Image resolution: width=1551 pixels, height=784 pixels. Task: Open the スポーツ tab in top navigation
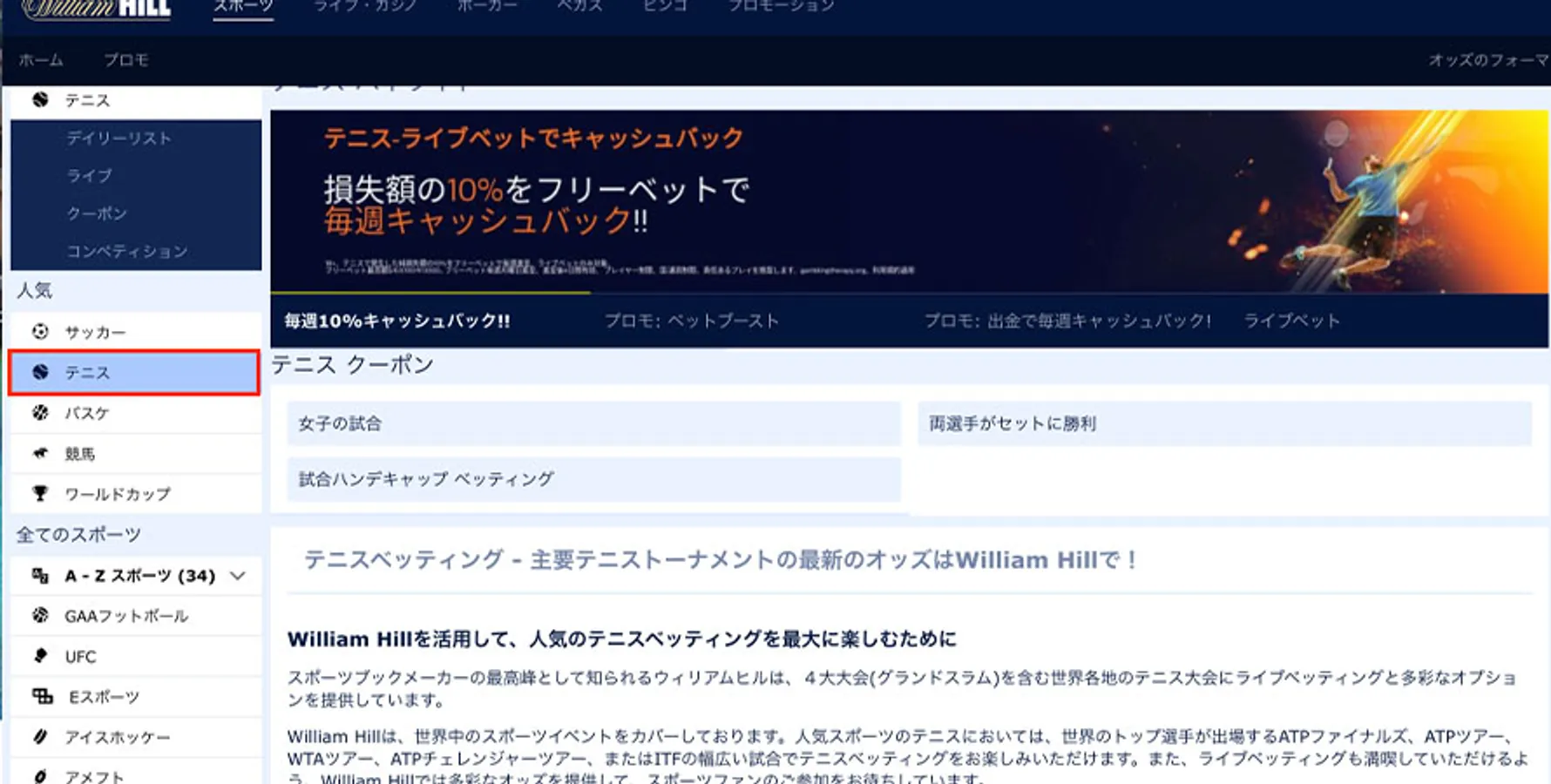(x=243, y=6)
